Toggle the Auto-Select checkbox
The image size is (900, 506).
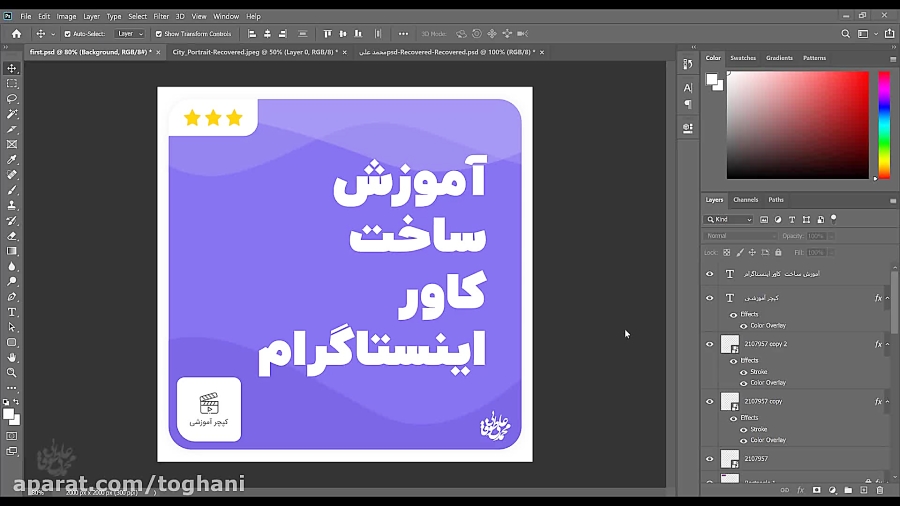click(x=68, y=34)
